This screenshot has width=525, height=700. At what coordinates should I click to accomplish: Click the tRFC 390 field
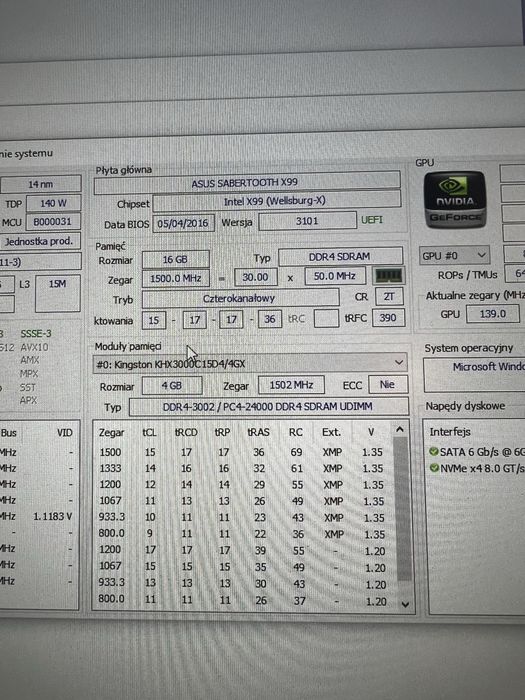tap(388, 317)
